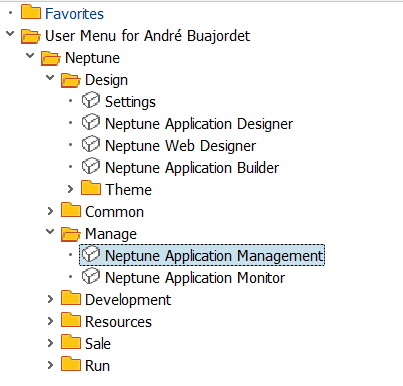
Task: Select the Design folder label
Action: pos(106,80)
